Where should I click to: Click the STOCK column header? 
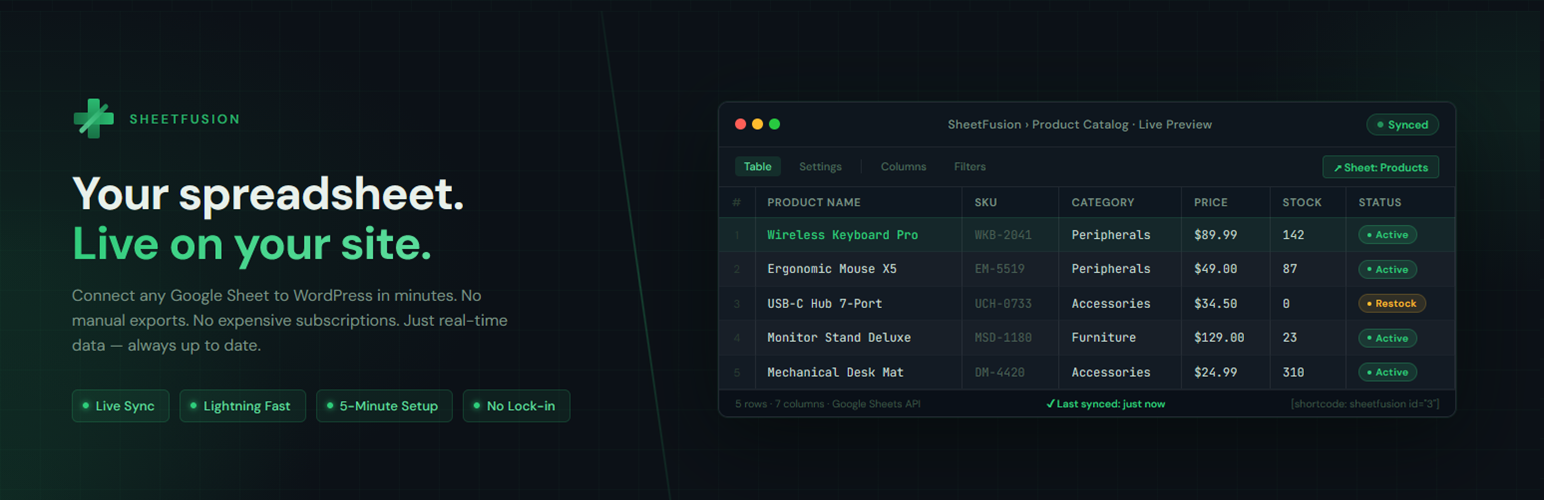click(1302, 202)
